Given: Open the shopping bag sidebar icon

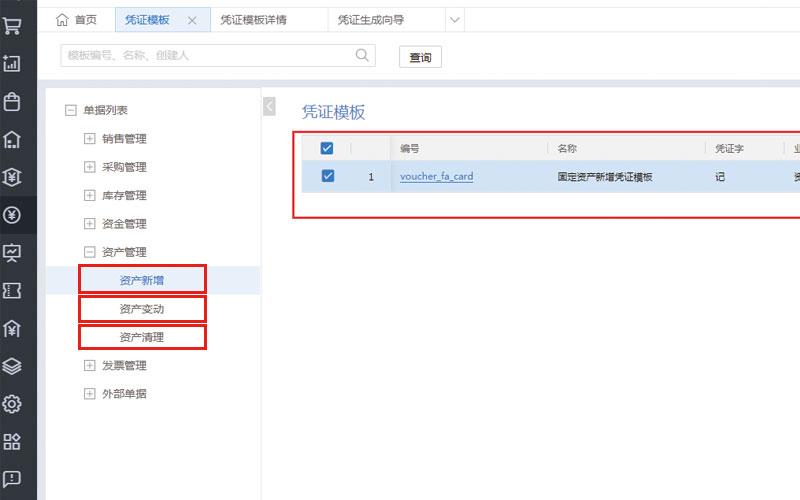Looking at the screenshot, I should 12,101.
